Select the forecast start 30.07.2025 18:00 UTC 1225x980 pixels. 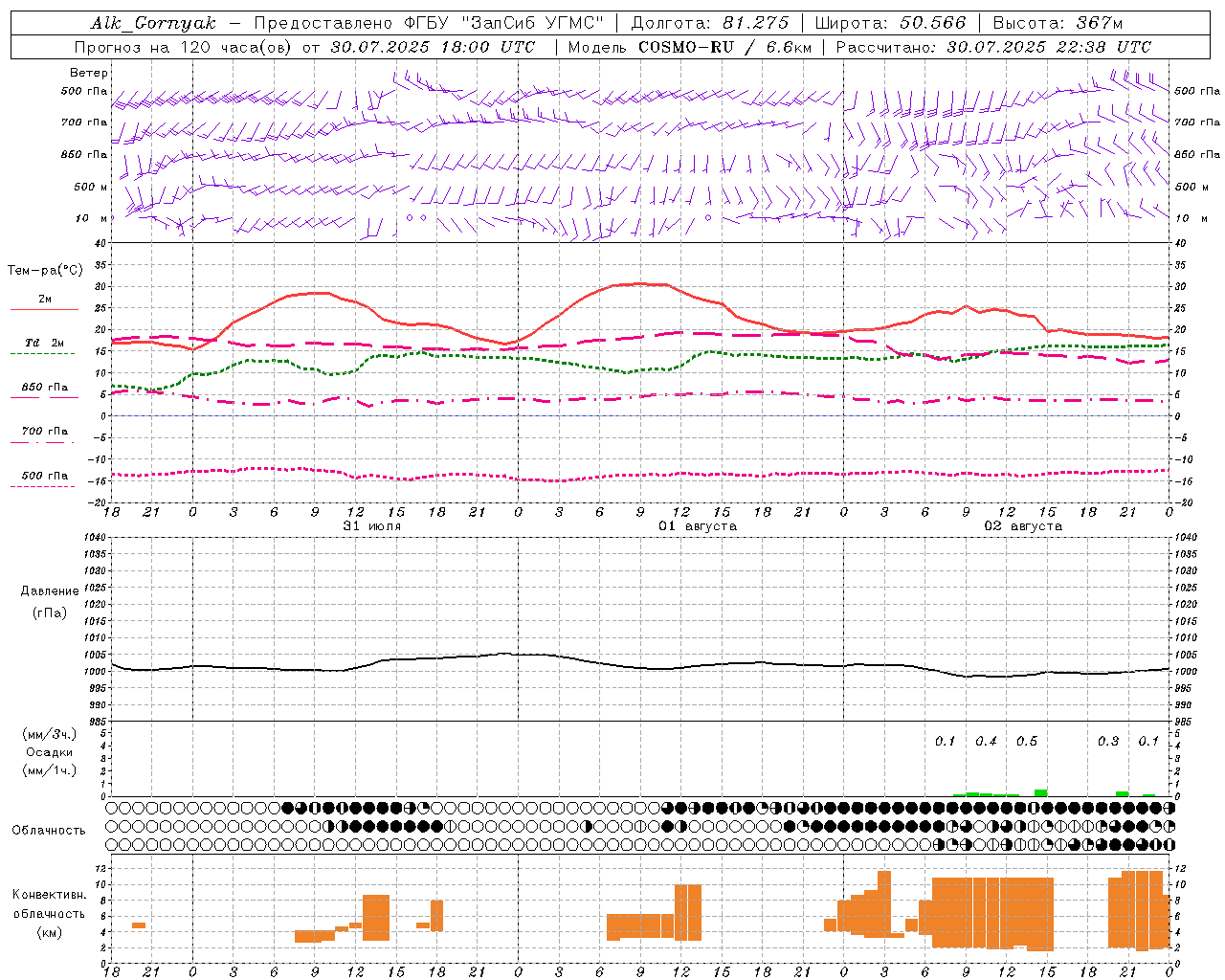pyautogui.click(x=433, y=47)
